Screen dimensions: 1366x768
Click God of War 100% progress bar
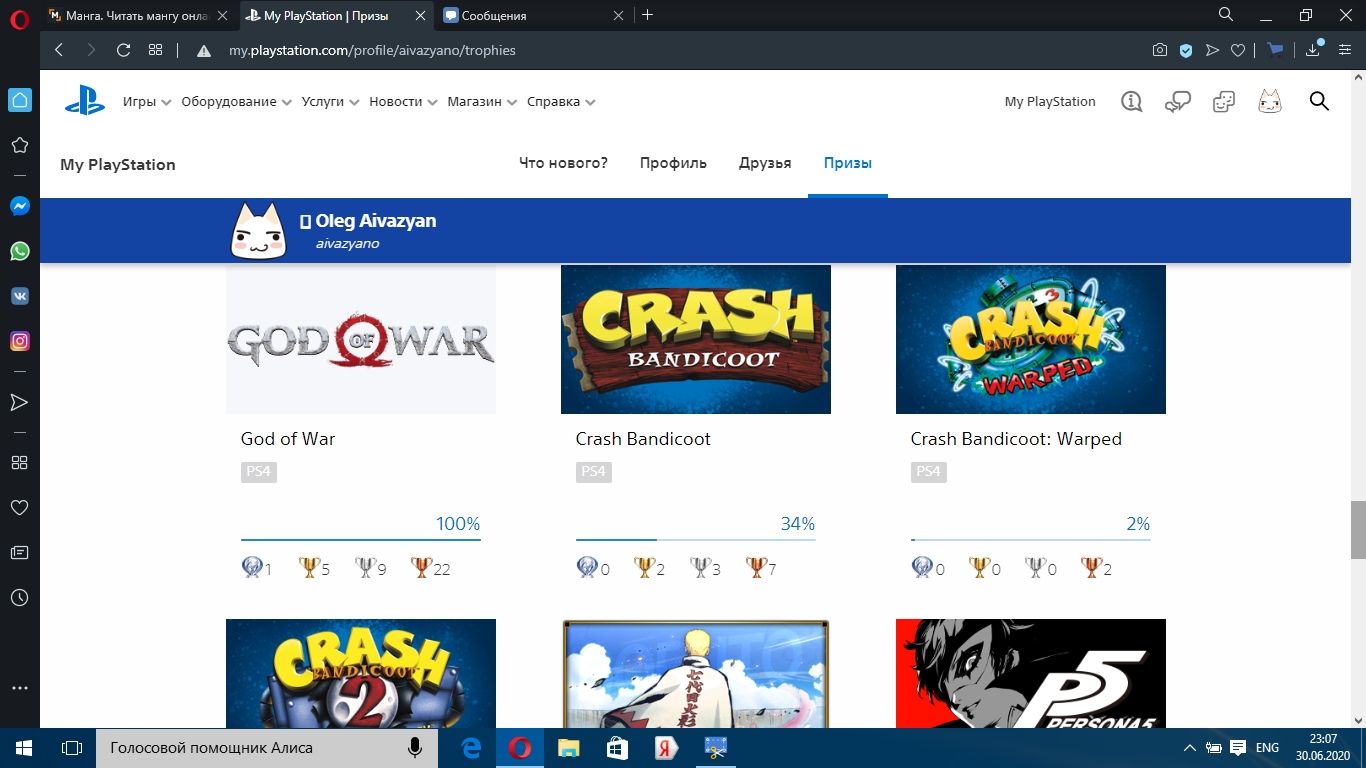click(x=361, y=540)
